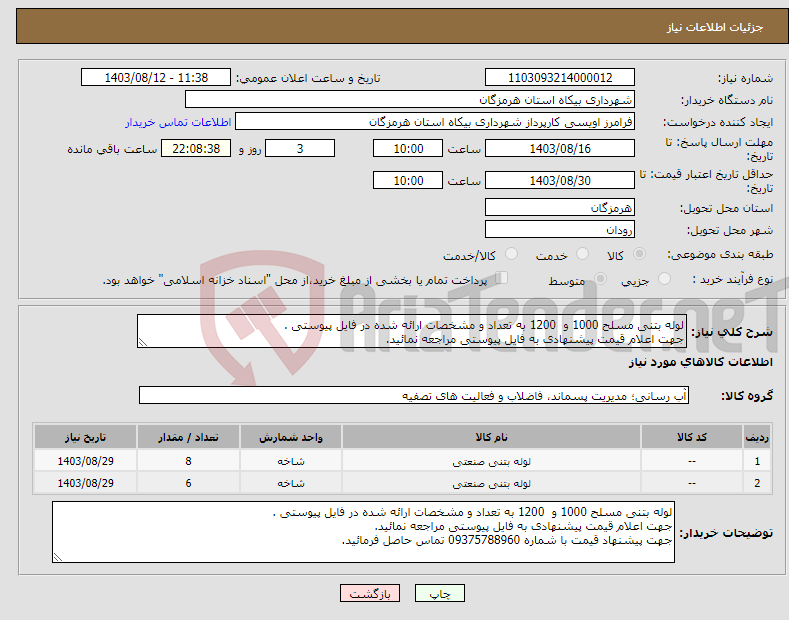
Task: Toggle the treasury bonds payment checkbox
Action: click(502, 277)
